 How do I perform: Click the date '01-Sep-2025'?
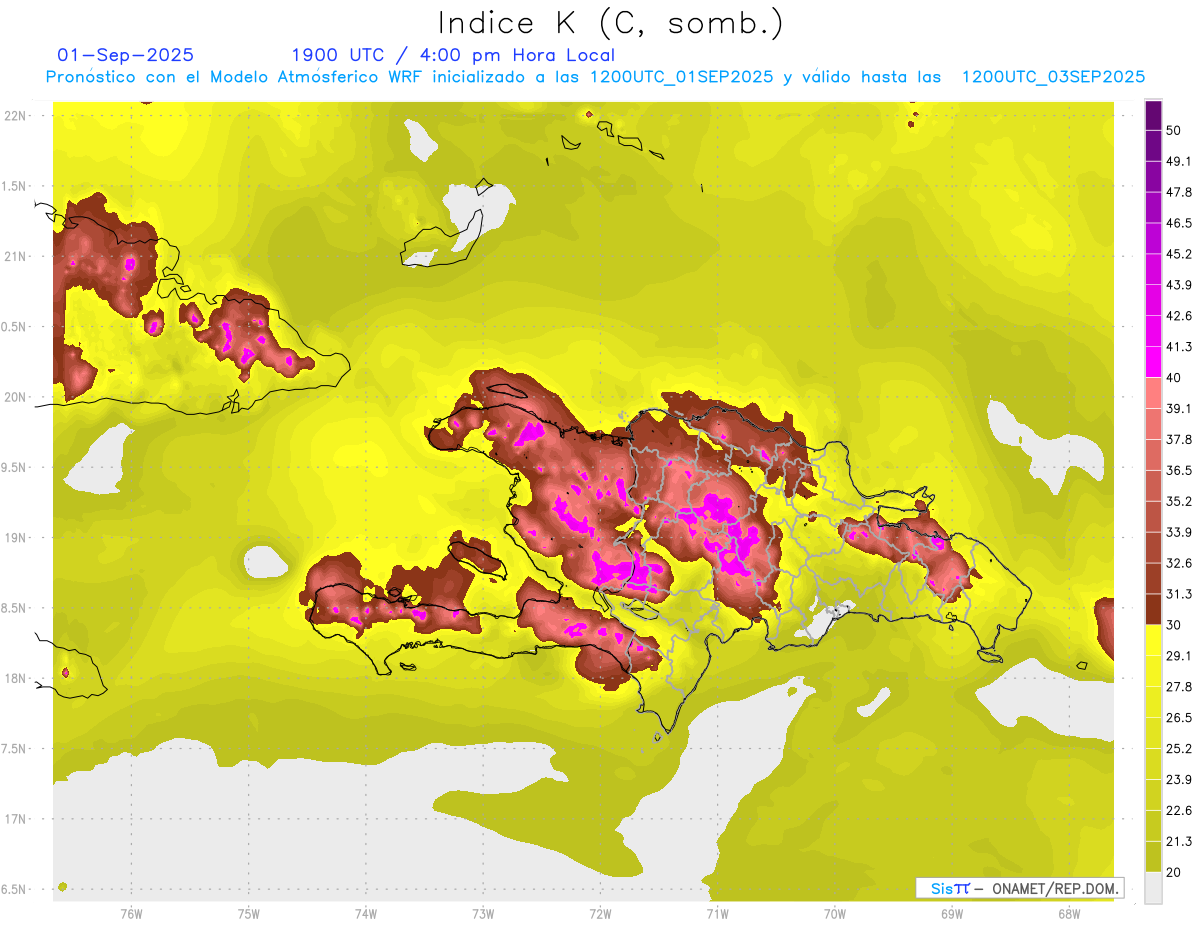[126, 54]
